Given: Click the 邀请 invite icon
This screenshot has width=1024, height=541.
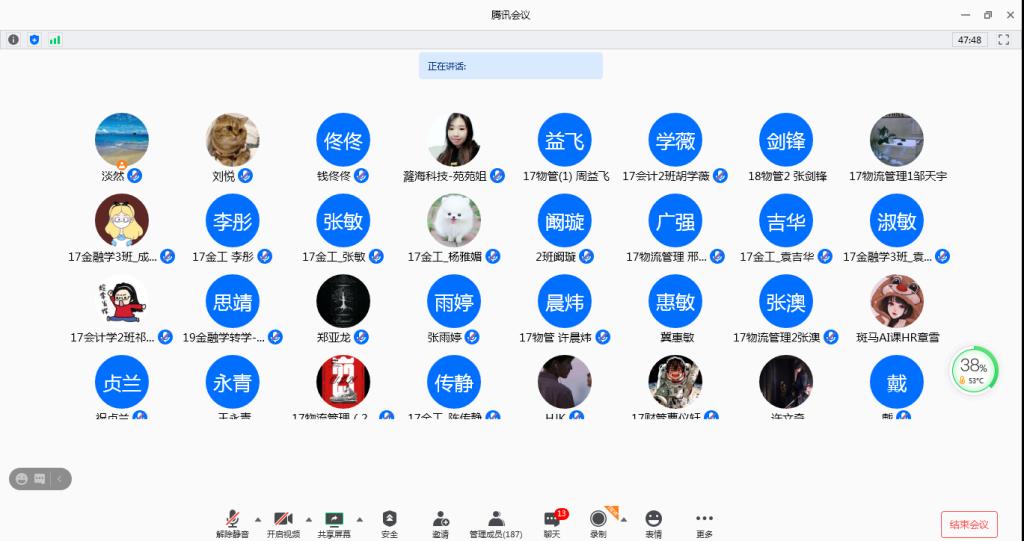Looking at the screenshot, I should click(x=440, y=522).
